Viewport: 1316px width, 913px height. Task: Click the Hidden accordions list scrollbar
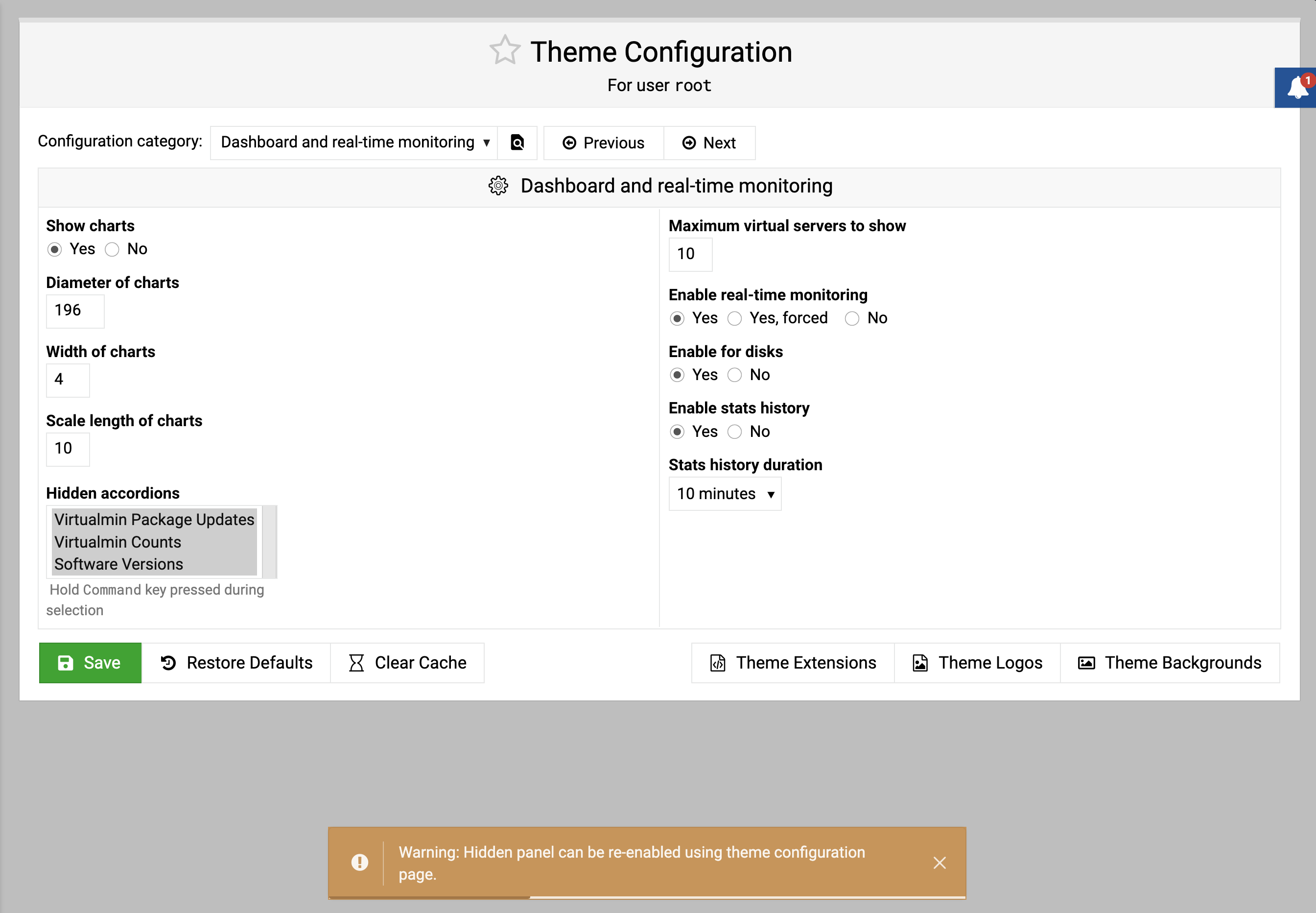pyautogui.click(x=269, y=542)
